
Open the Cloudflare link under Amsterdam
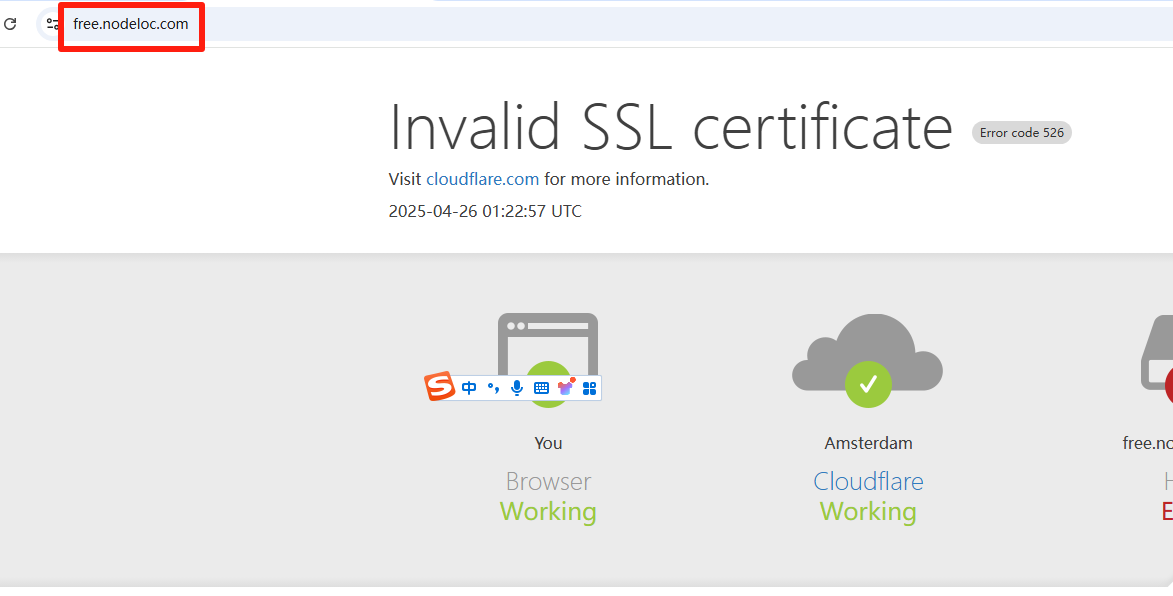coord(868,481)
